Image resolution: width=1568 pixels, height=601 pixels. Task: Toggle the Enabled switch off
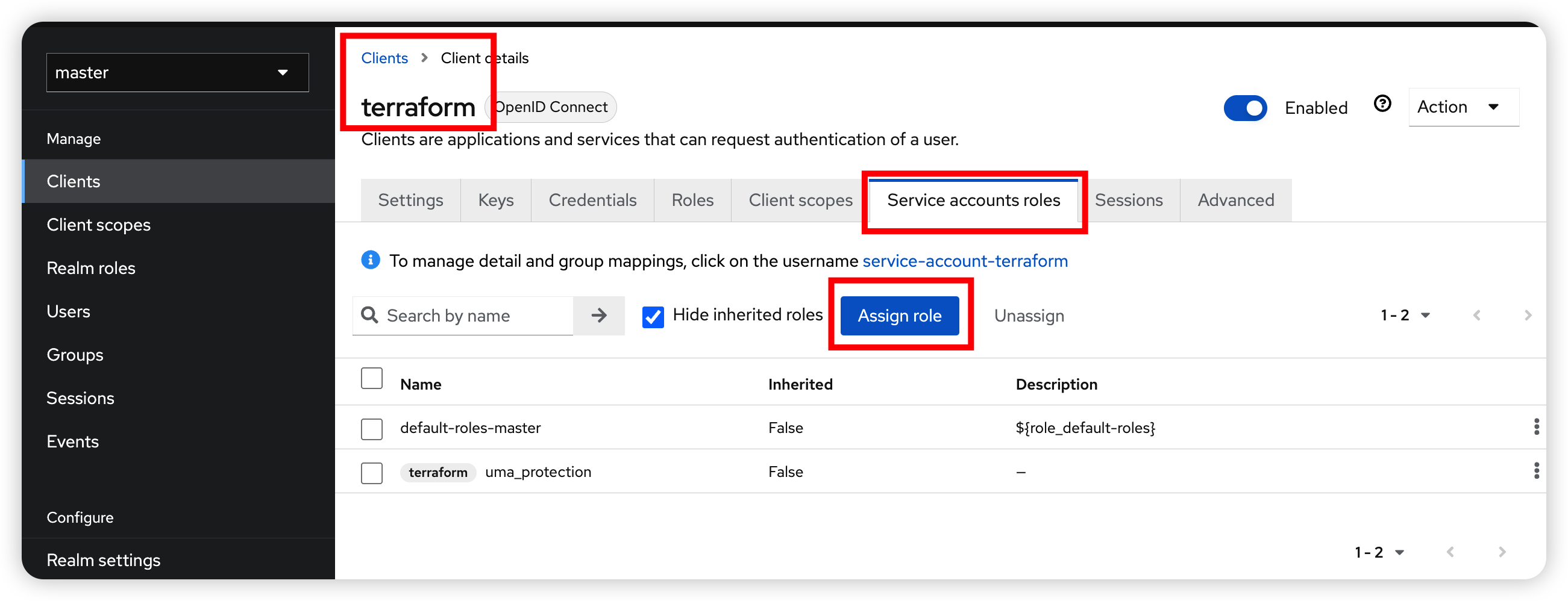(x=1245, y=108)
